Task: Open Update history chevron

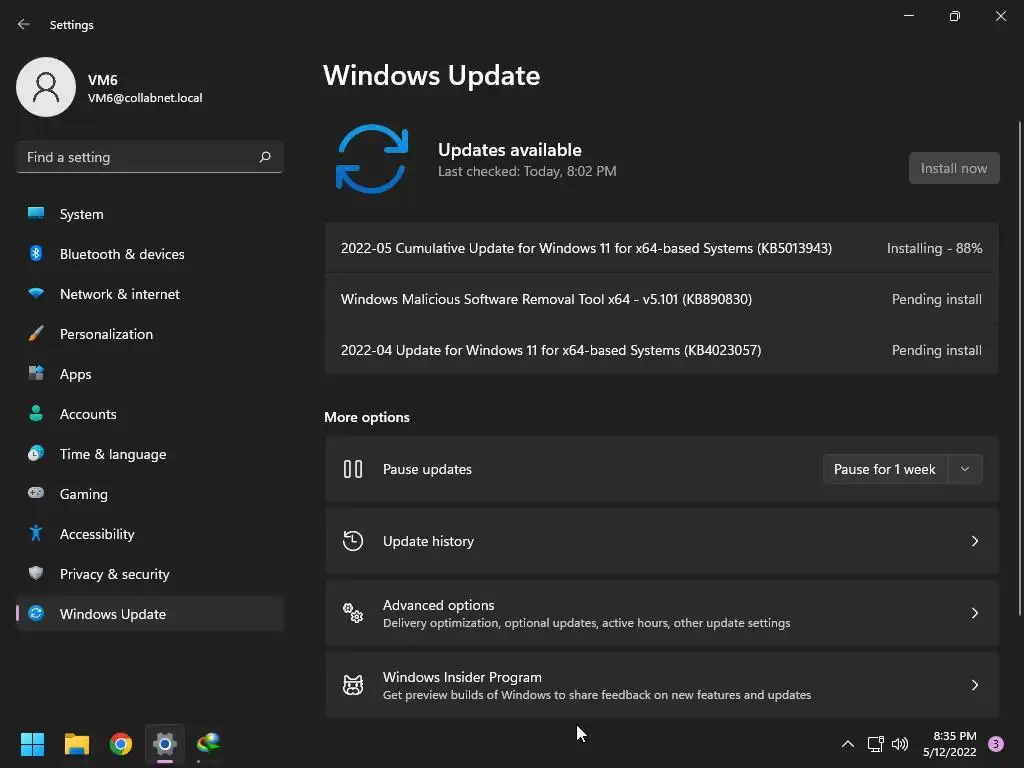Action: coord(974,541)
